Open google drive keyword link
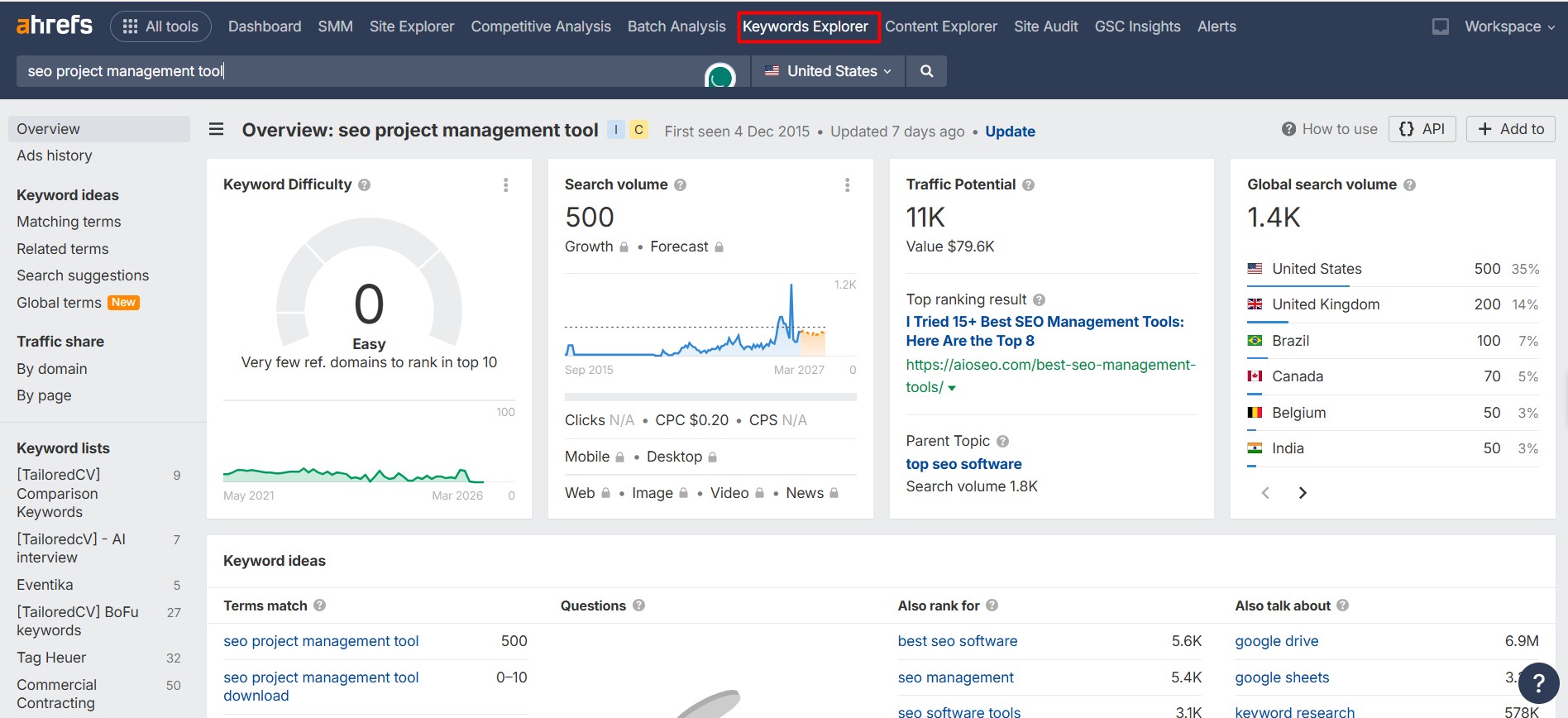The width and height of the screenshot is (1568, 718). point(1277,641)
